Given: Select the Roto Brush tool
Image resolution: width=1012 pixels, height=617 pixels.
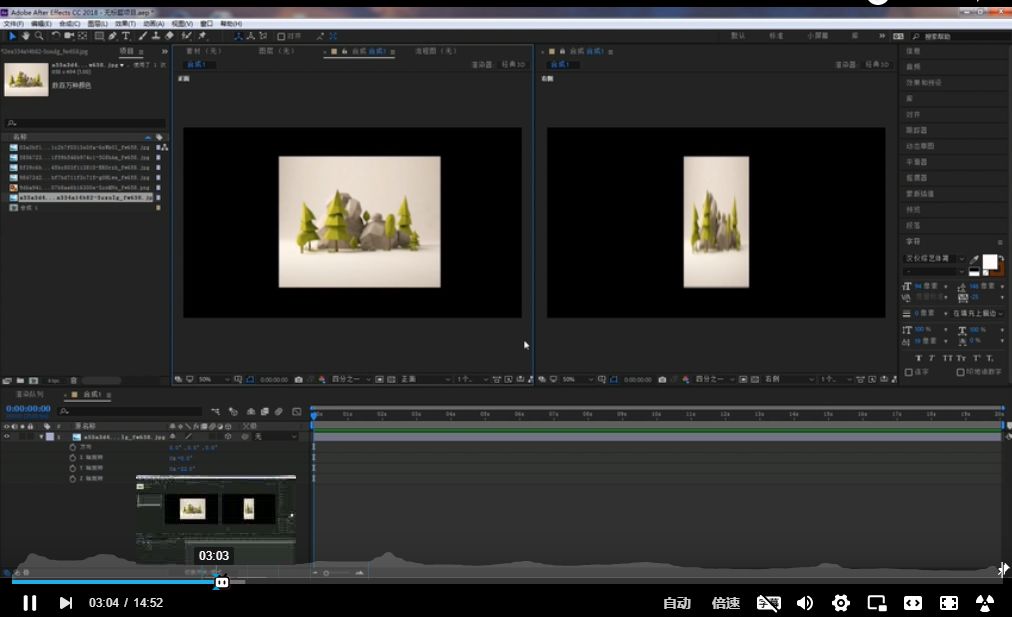Looking at the screenshot, I should point(187,36).
